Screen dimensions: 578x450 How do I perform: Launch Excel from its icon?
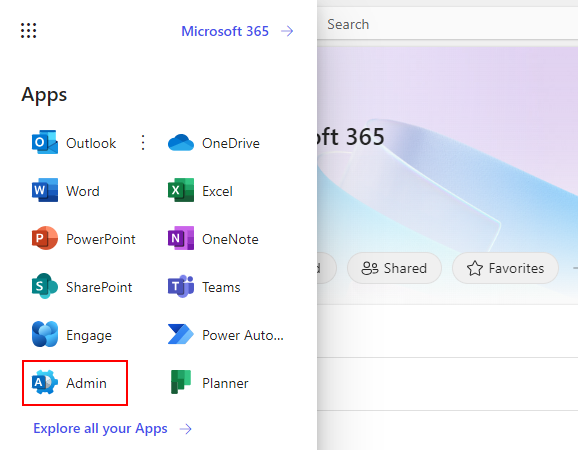click(181, 190)
